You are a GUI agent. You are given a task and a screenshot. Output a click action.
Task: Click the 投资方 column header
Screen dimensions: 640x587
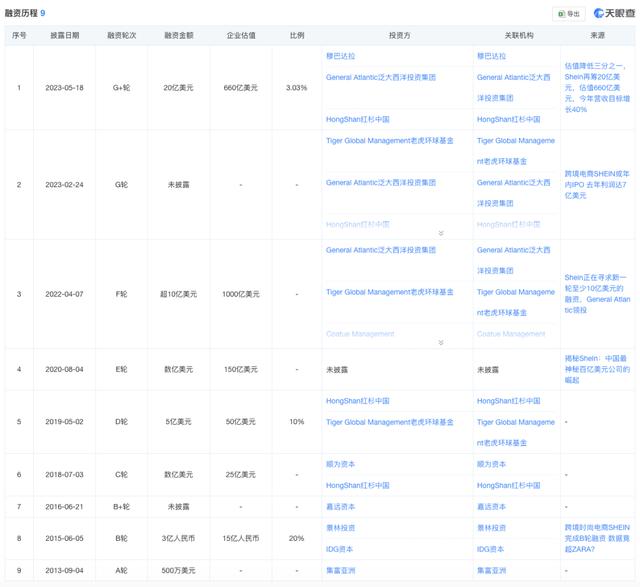click(399, 36)
